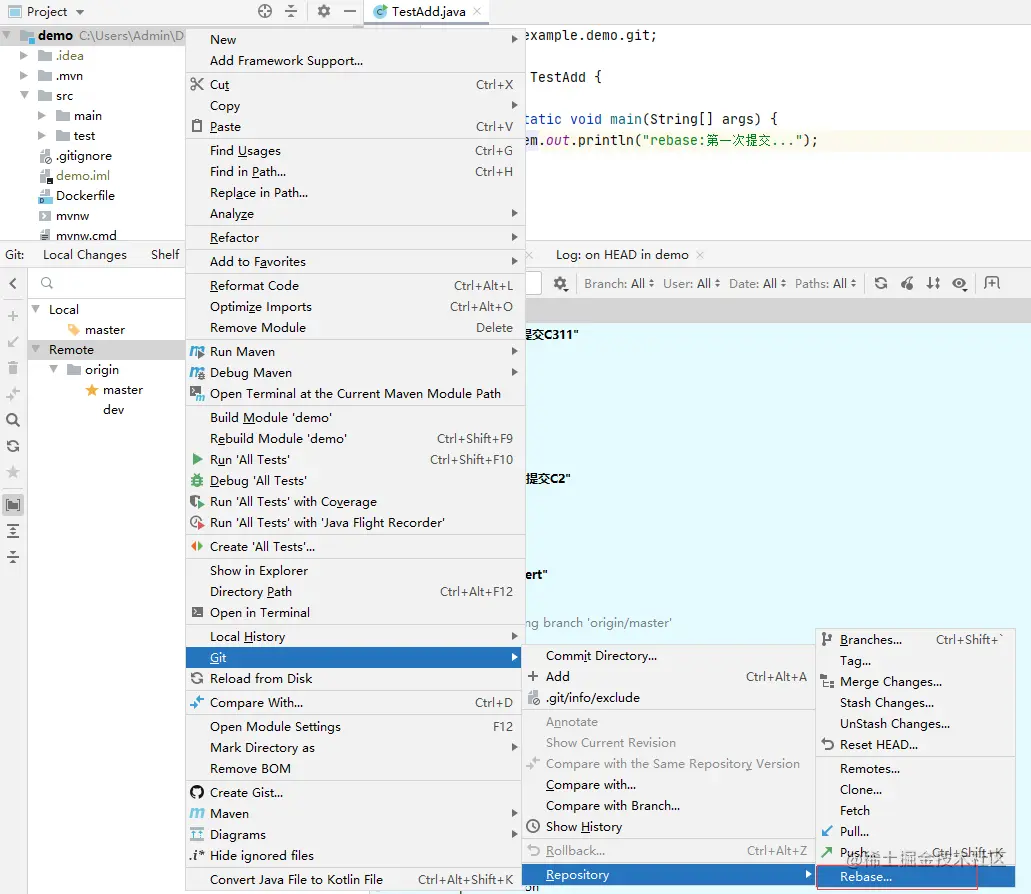The width and height of the screenshot is (1031, 894).
Task: Click the collapse all icon in Project toolbar
Action: (291, 11)
